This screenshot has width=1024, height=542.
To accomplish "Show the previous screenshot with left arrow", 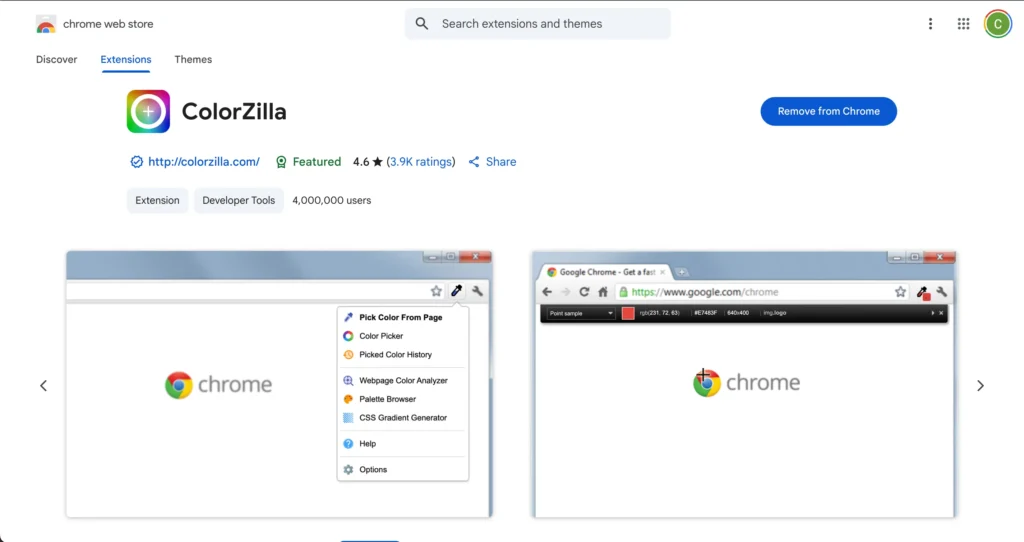I will pos(44,385).
